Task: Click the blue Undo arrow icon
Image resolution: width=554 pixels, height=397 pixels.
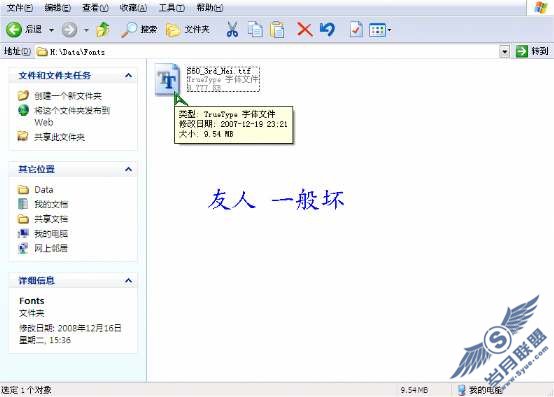Action: click(x=327, y=30)
